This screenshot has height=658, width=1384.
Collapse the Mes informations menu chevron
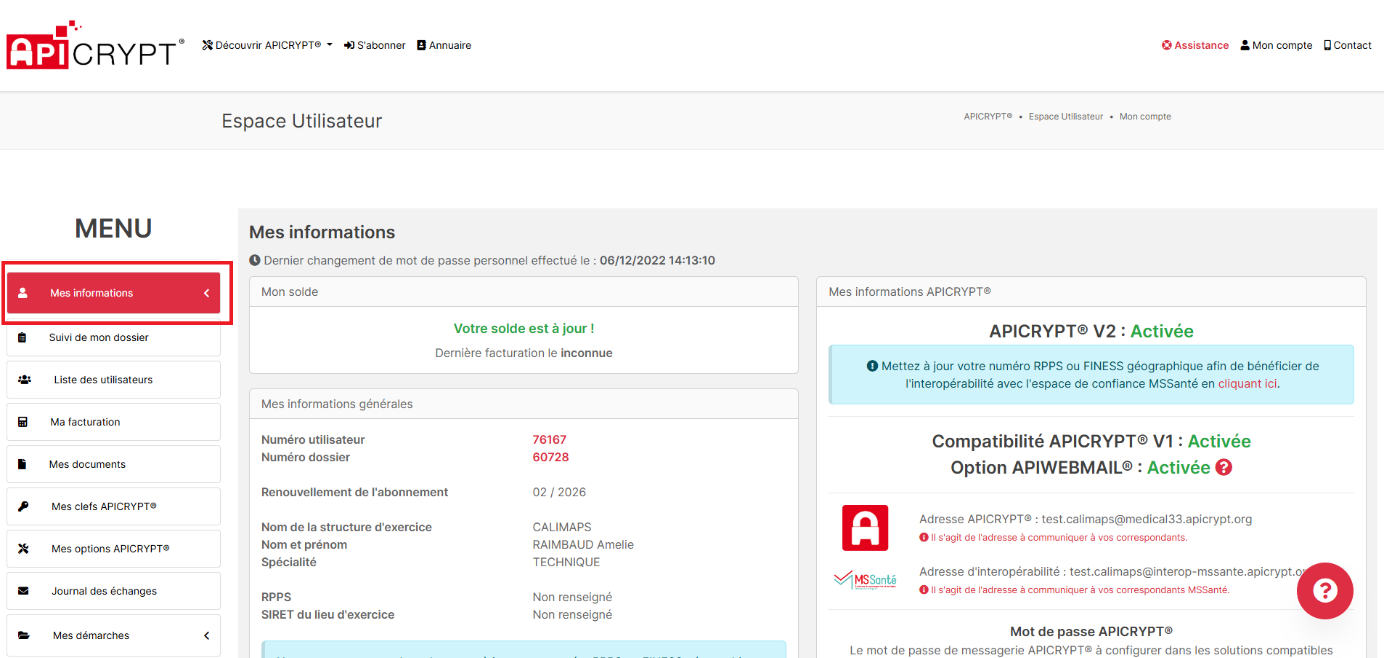206,293
